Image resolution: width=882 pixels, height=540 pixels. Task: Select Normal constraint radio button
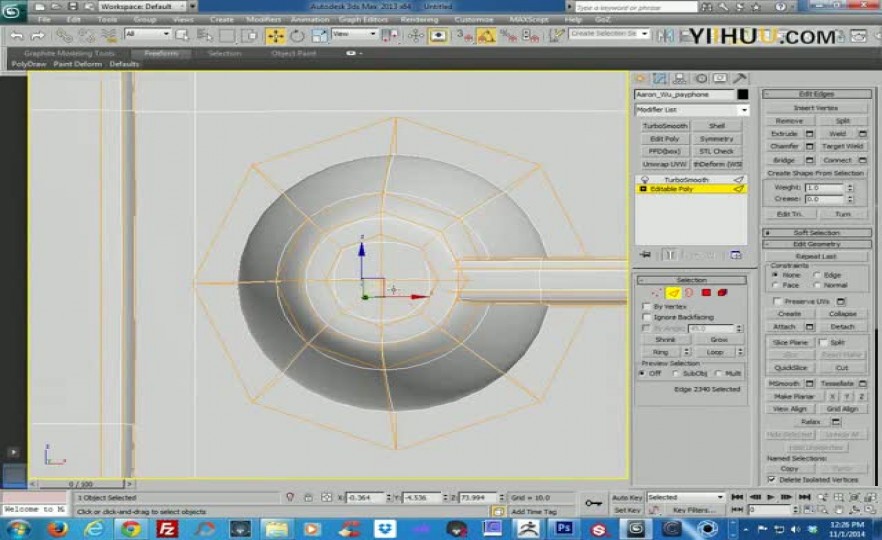[x=817, y=285]
